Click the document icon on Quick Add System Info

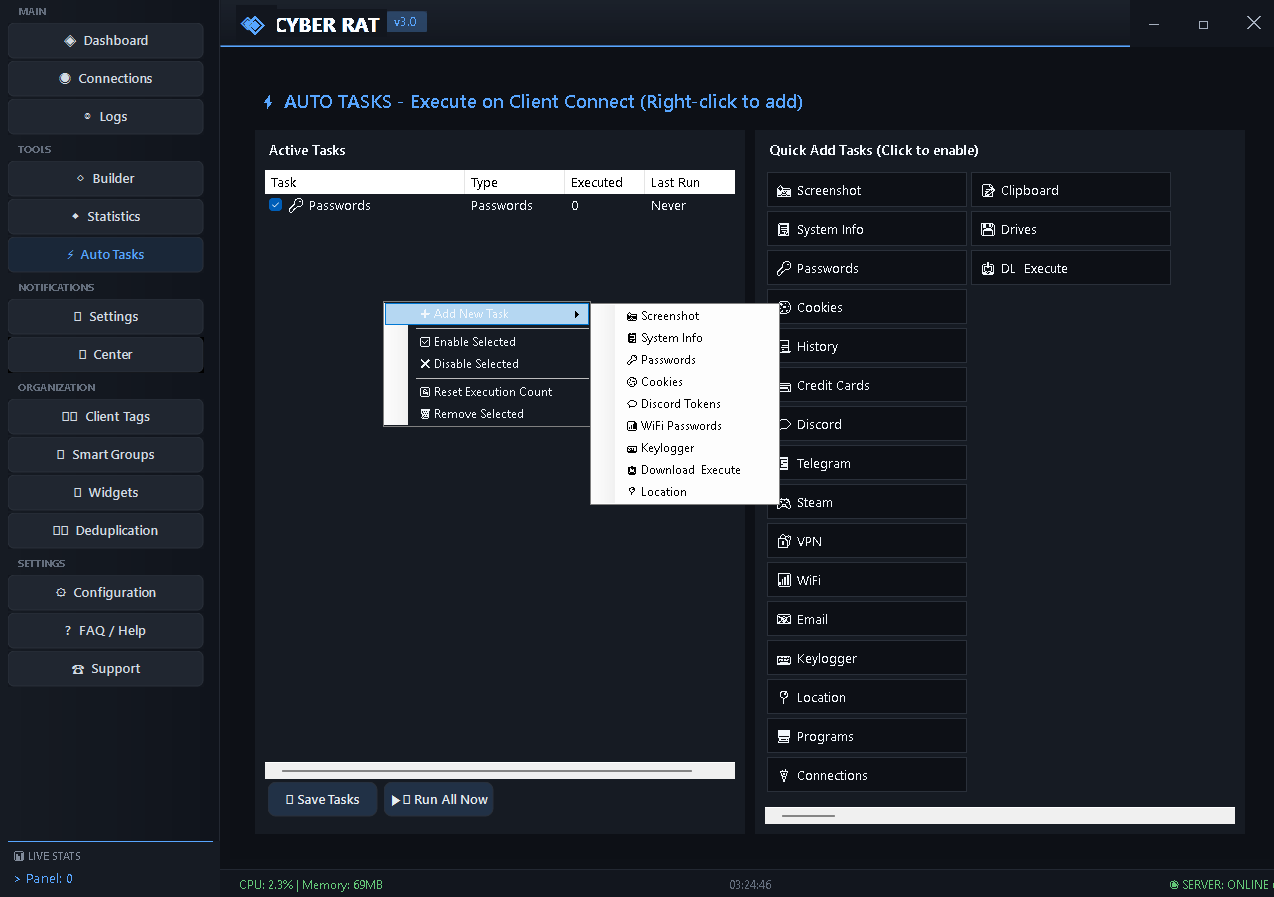click(x=784, y=230)
